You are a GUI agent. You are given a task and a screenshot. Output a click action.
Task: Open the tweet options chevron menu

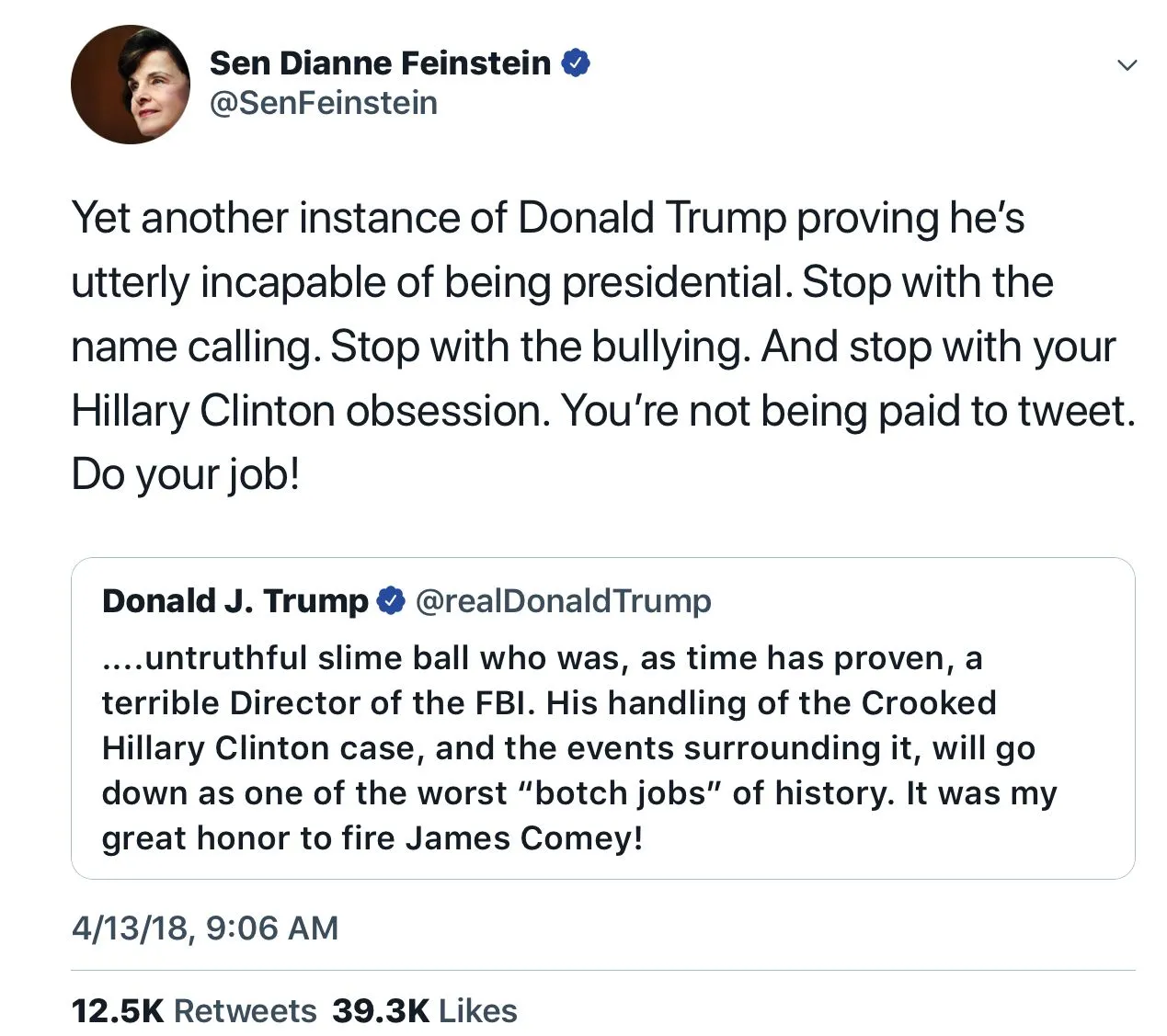tap(1127, 64)
